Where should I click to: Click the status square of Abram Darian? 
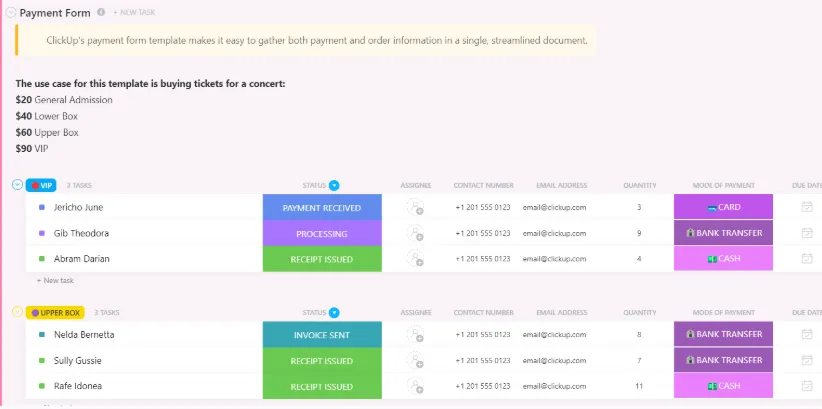click(42, 259)
